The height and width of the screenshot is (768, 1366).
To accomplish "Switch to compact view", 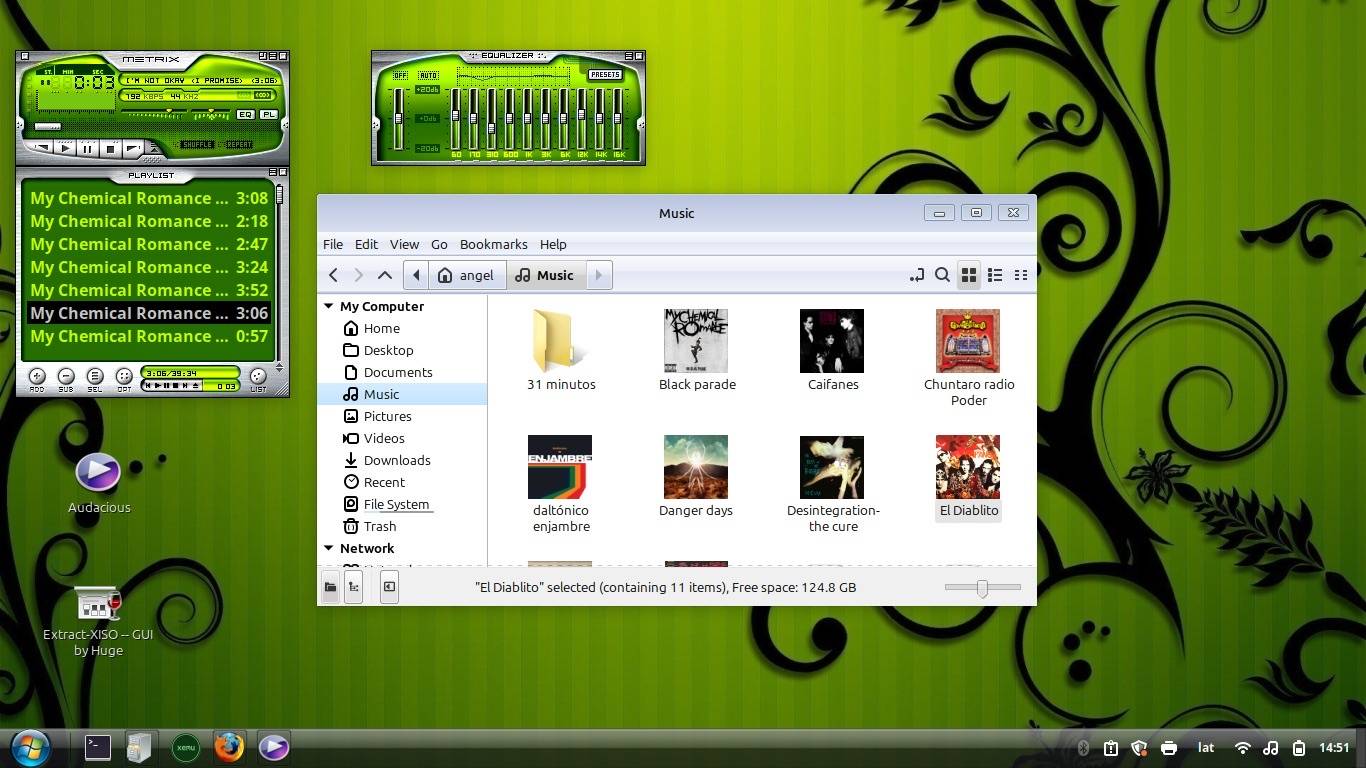I will click(1021, 275).
